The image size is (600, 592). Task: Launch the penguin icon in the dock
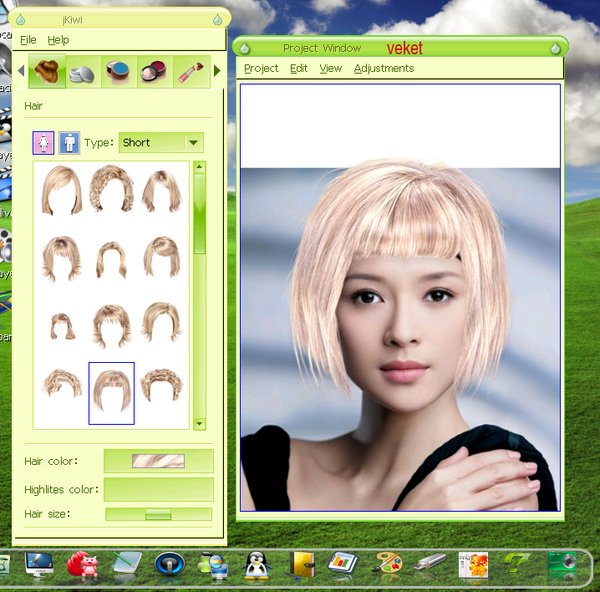point(256,565)
